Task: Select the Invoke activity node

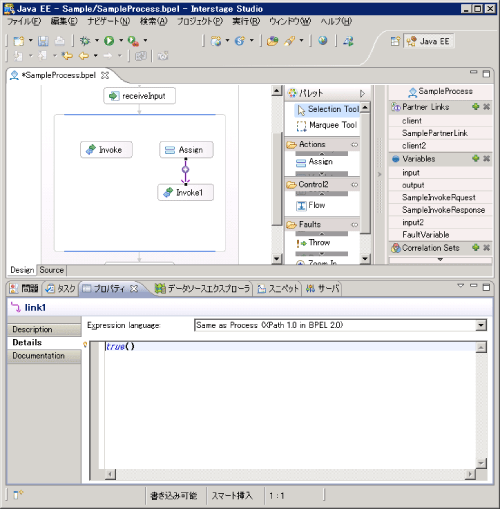Action: [106, 150]
